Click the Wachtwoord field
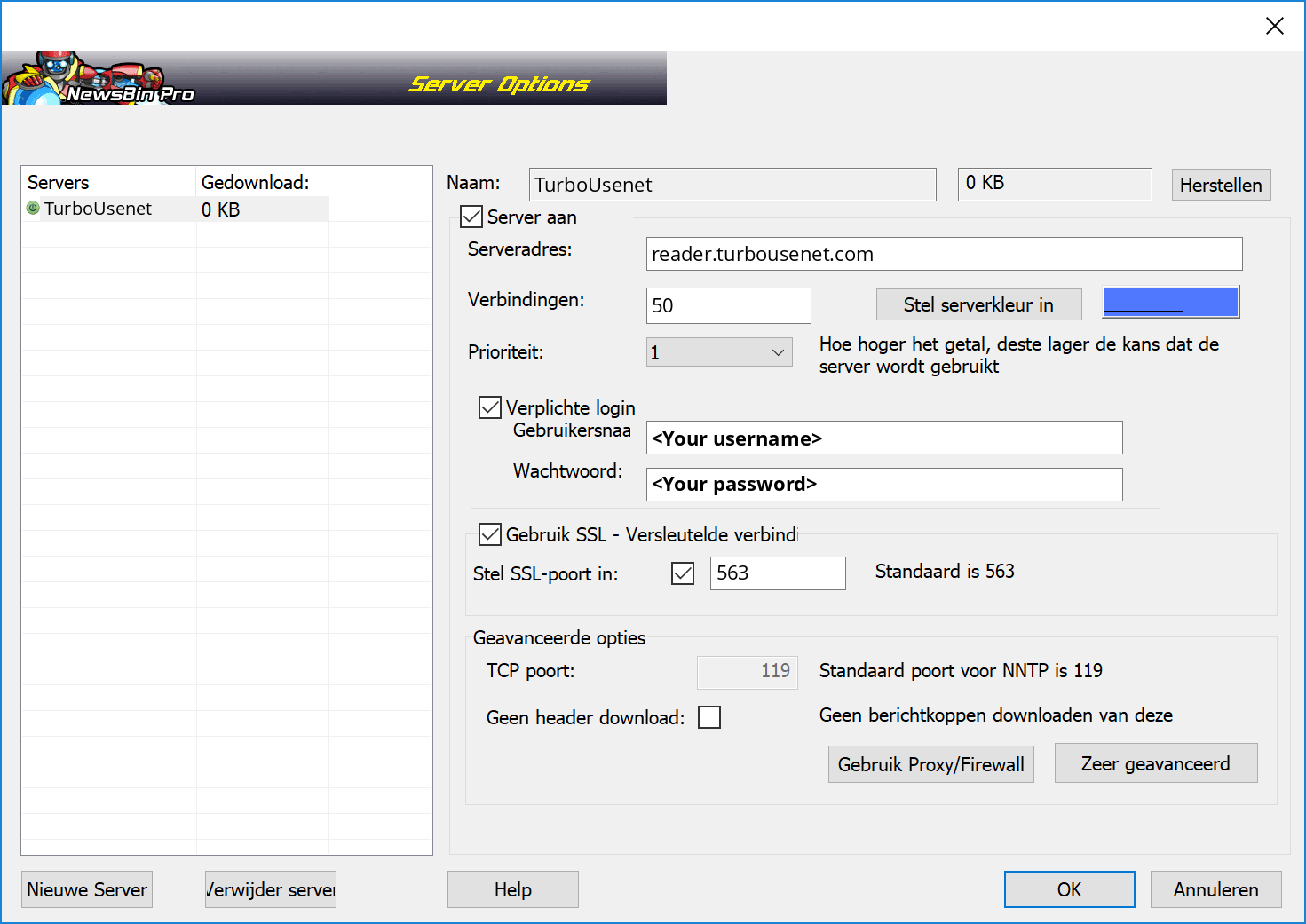1306x924 pixels. [884, 485]
